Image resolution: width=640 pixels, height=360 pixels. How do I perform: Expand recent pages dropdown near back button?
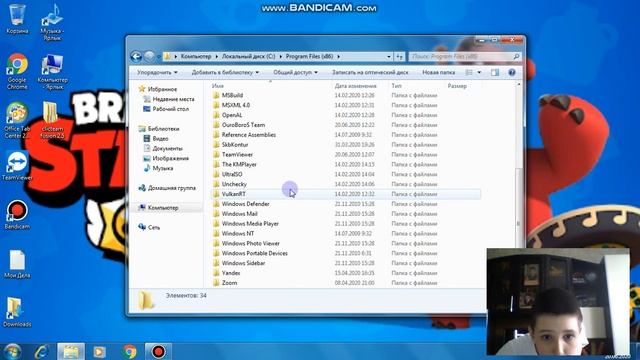point(159,56)
